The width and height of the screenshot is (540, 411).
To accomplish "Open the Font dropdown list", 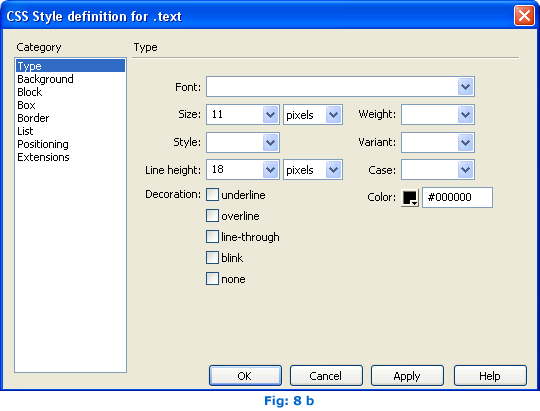I will coord(466,86).
